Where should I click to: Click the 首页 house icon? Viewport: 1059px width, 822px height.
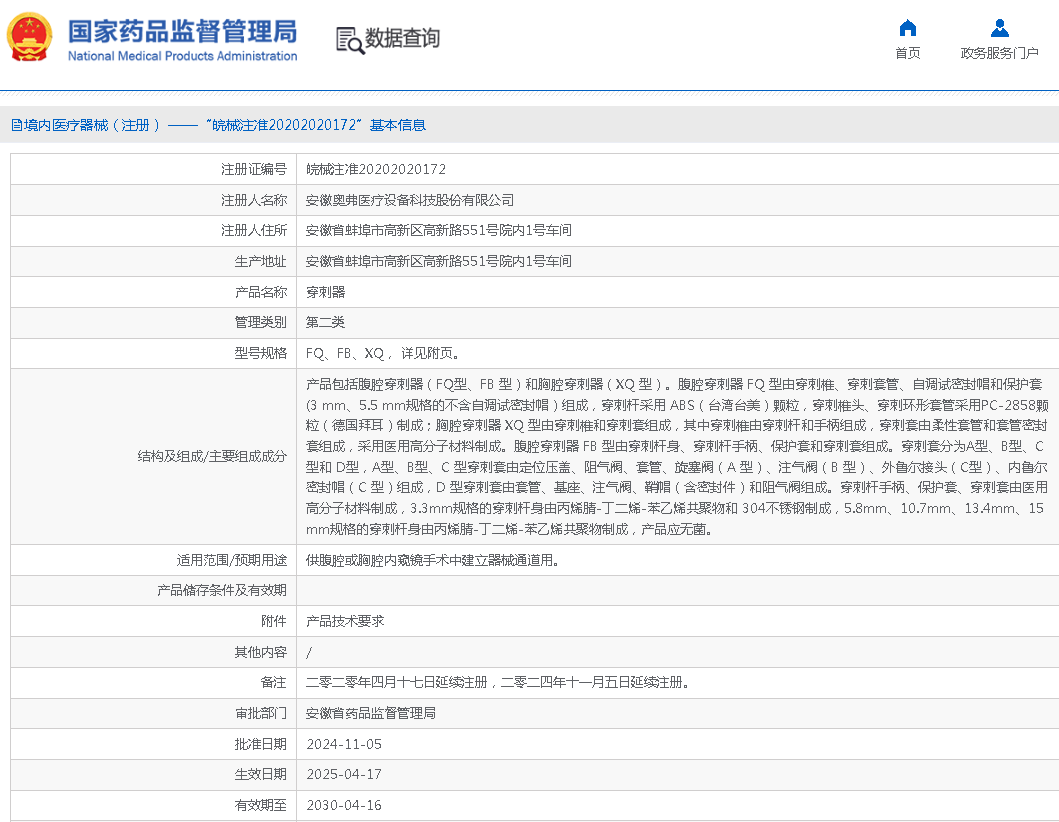(907, 28)
